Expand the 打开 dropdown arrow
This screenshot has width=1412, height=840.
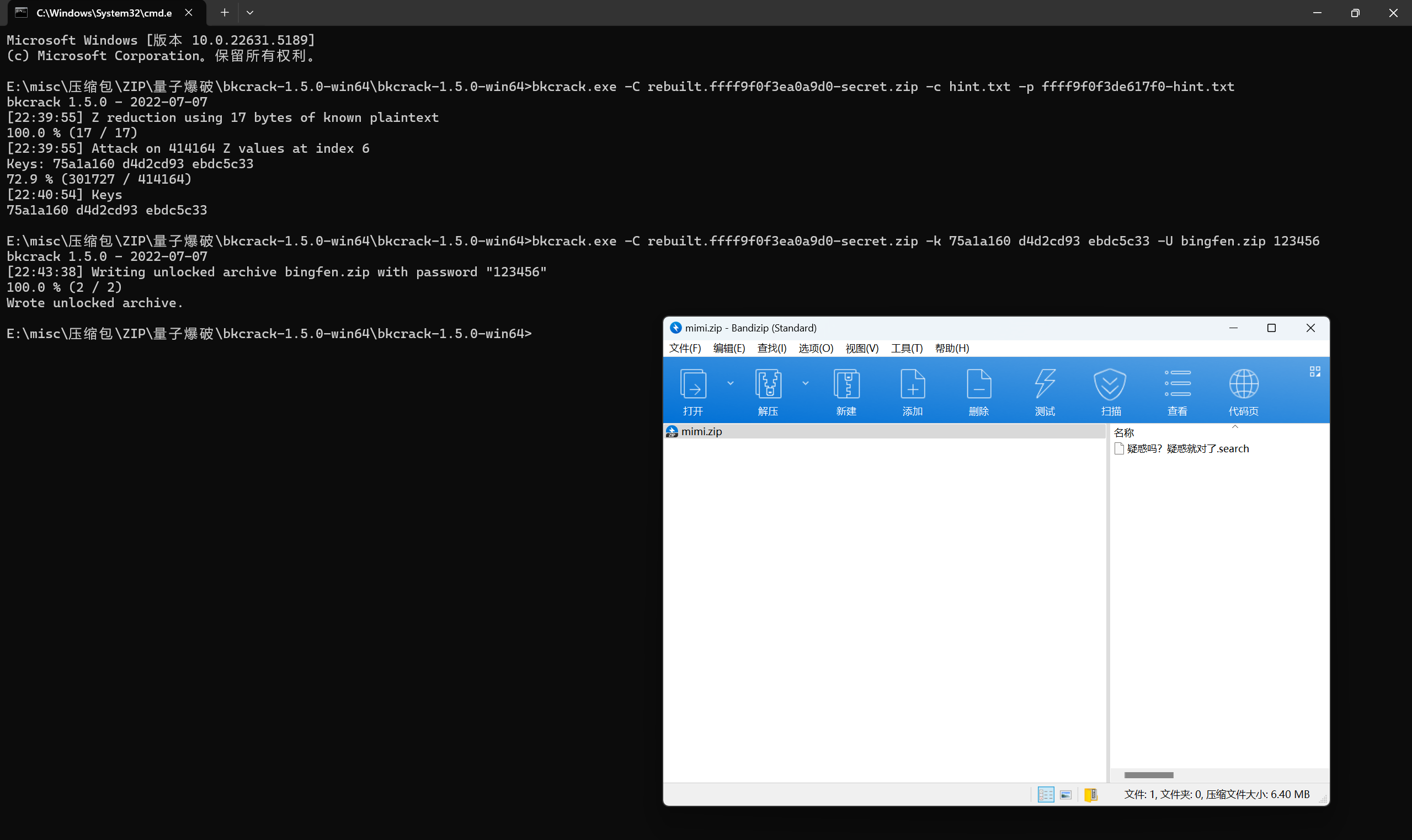[731, 383]
